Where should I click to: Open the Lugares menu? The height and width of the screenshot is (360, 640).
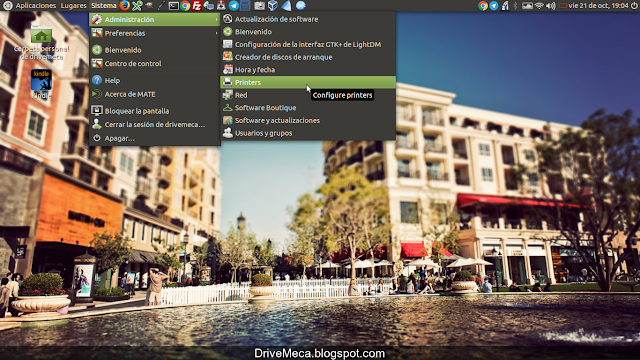click(73, 6)
